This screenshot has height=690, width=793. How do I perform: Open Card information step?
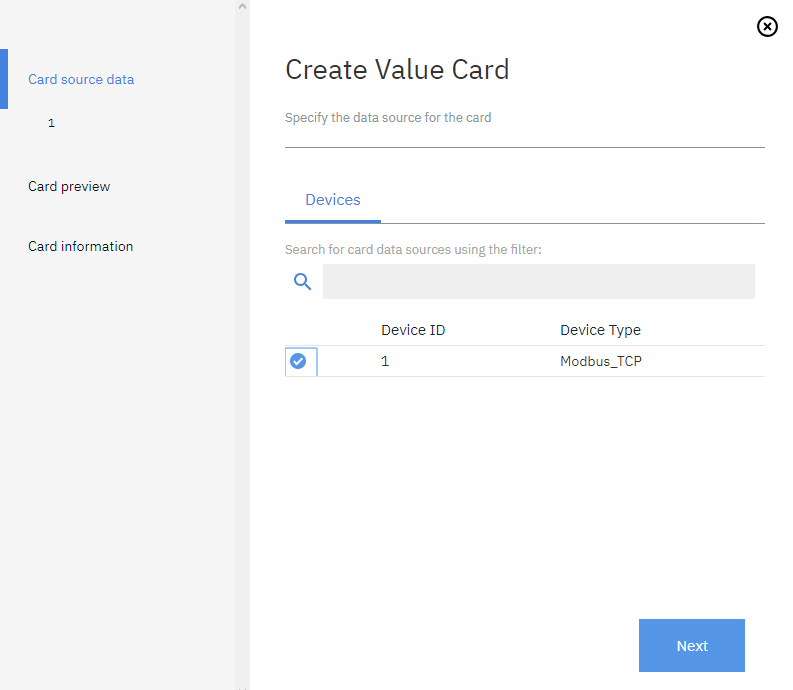(x=80, y=246)
